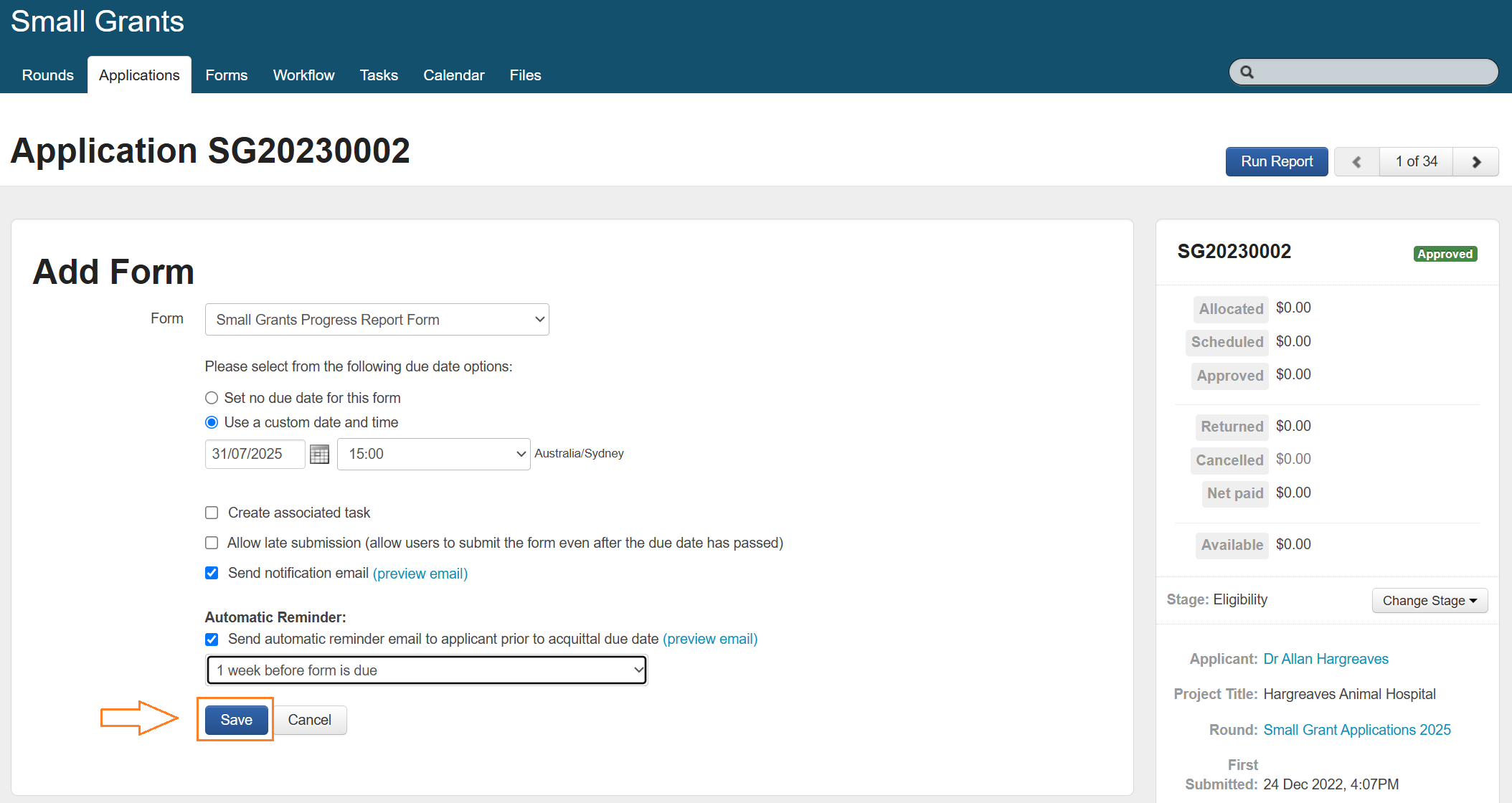Open the calendar date picker icon
Viewport: 1512px width, 803px height.
coord(319,454)
